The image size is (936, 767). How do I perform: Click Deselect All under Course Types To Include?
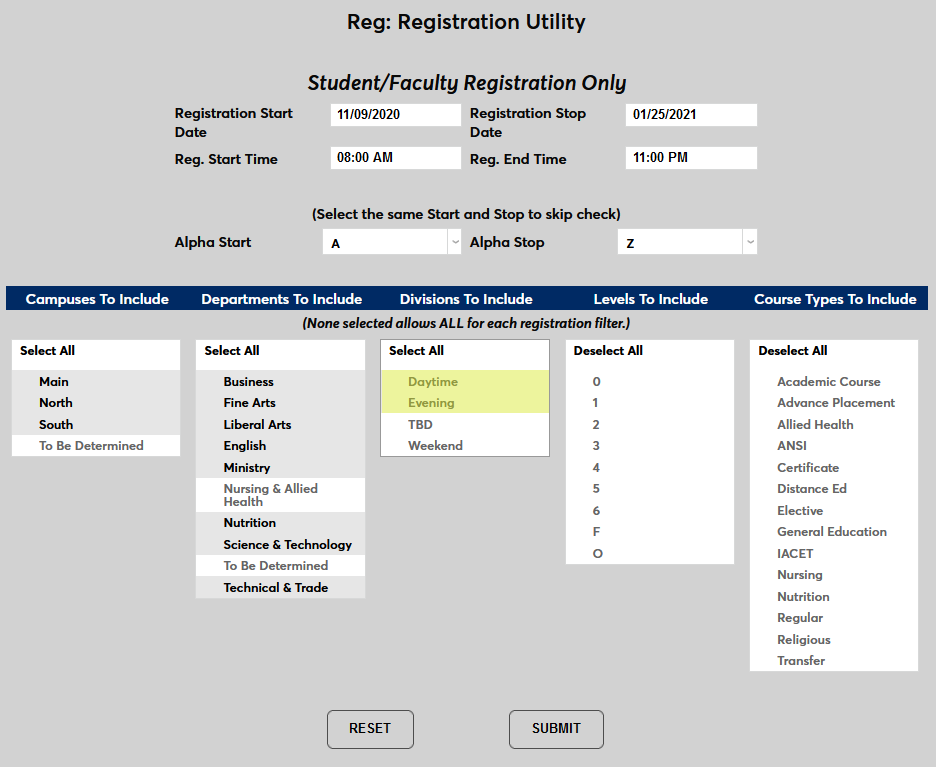coord(793,351)
